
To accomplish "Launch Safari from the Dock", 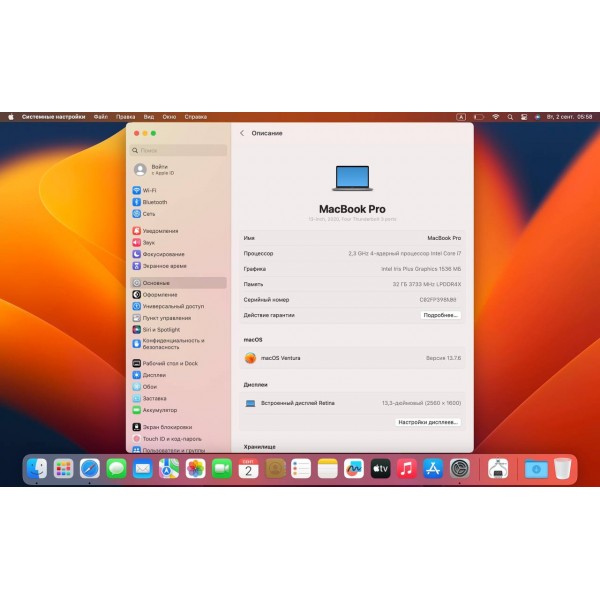I will tap(90, 468).
